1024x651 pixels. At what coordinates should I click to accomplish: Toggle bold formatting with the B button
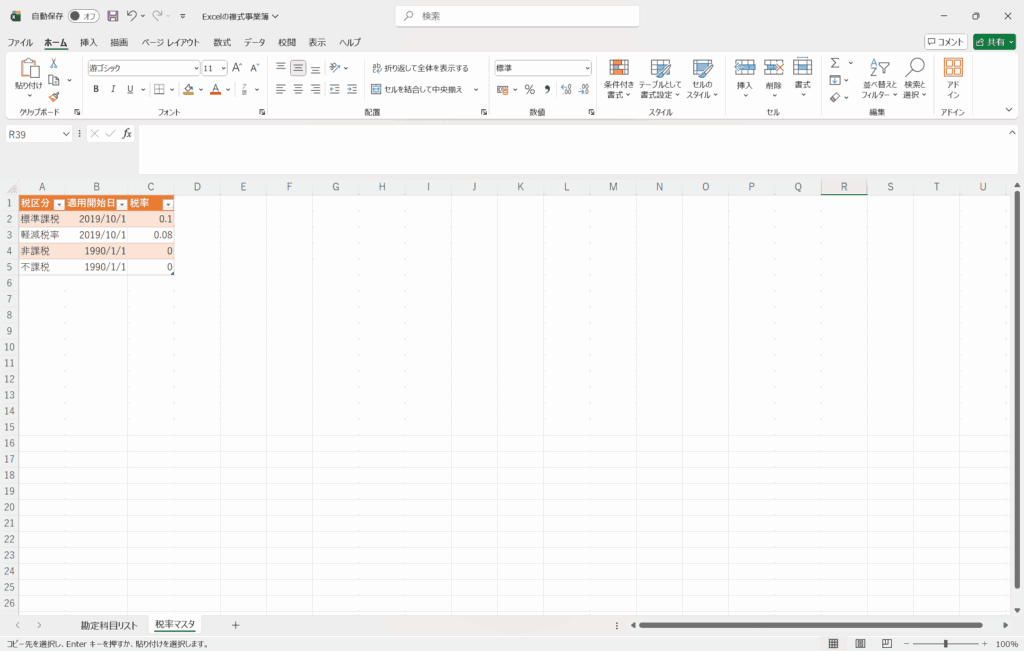point(96,89)
